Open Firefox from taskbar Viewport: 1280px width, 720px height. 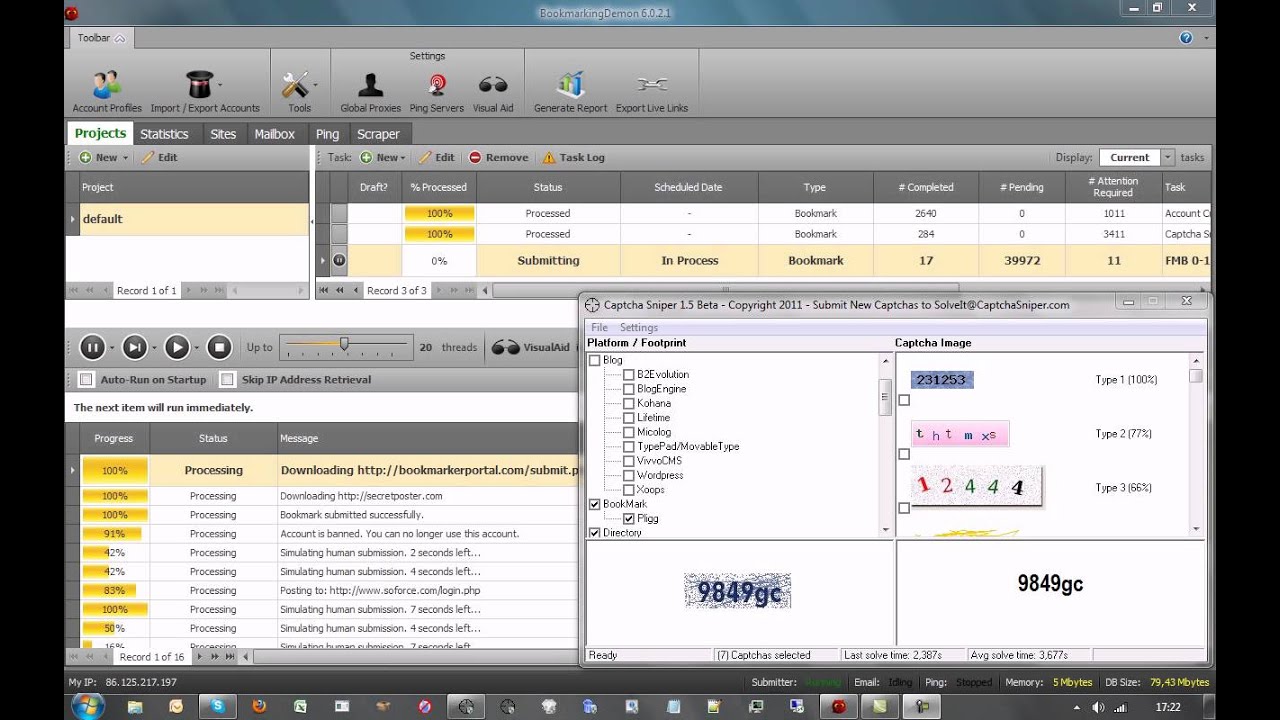tap(259, 706)
